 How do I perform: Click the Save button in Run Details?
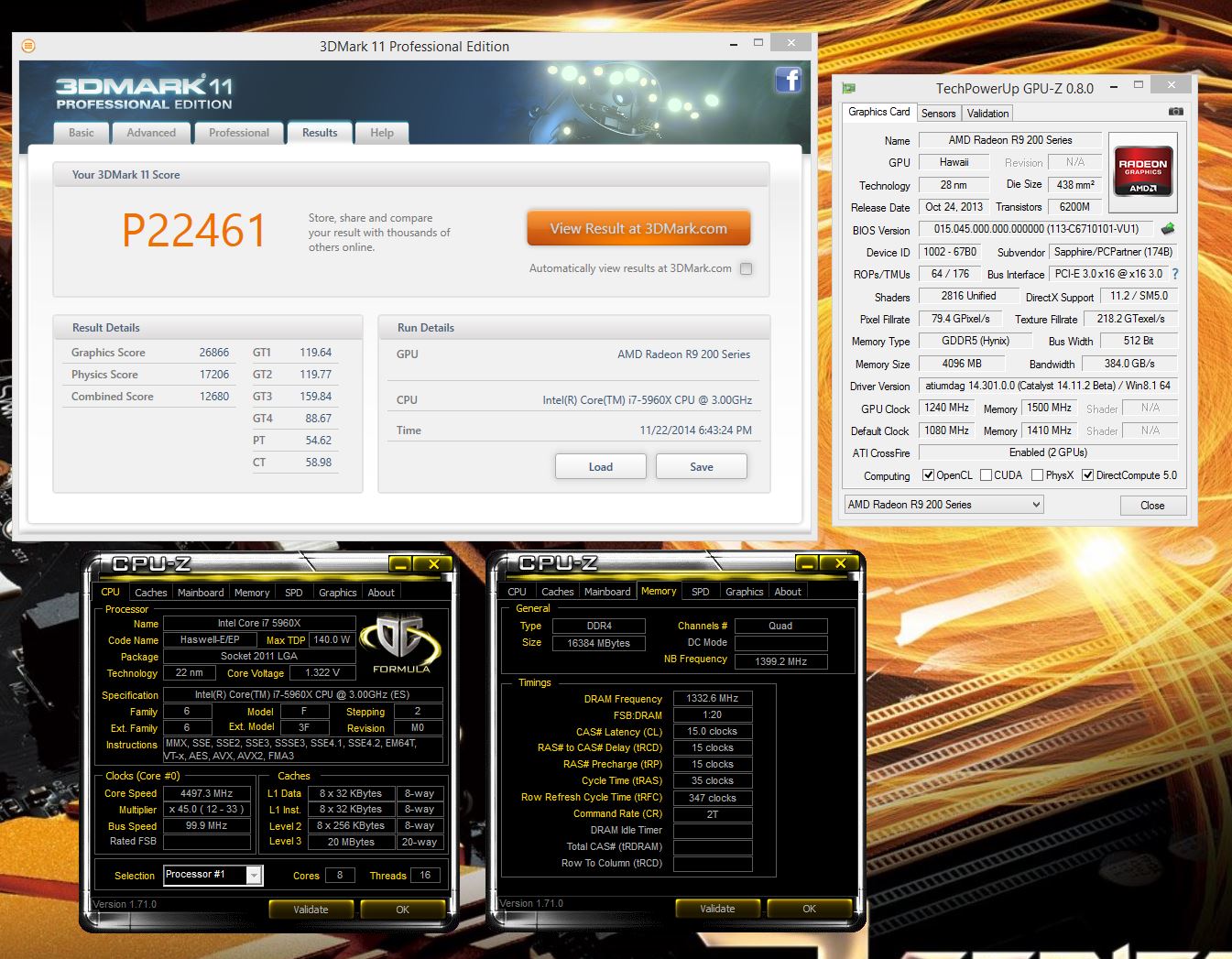pos(702,467)
